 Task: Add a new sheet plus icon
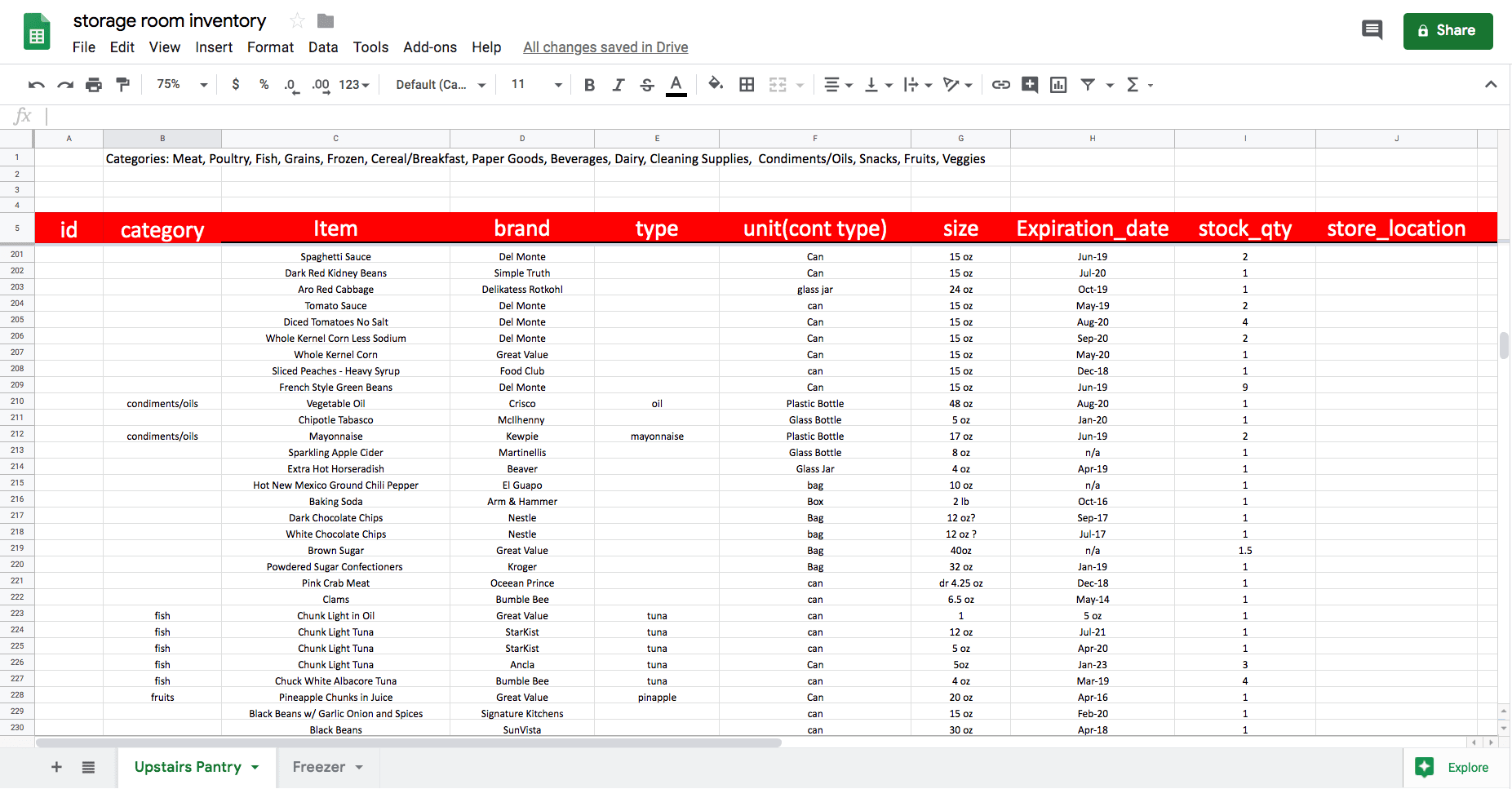(56, 767)
